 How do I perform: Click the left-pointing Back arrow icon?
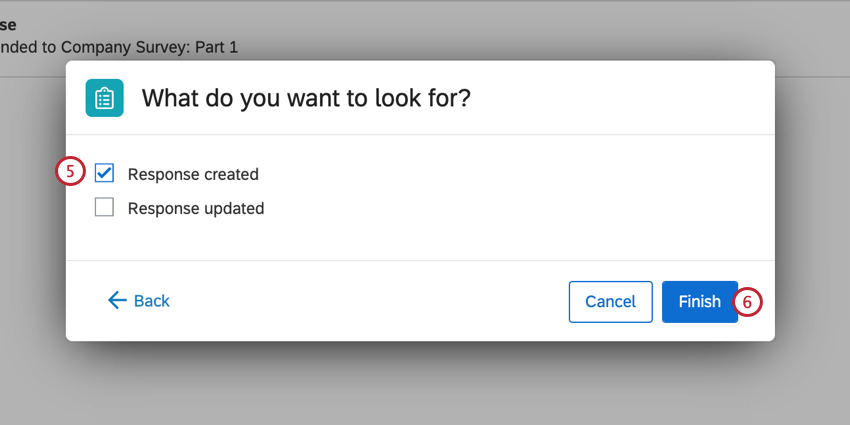[x=117, y=300]
